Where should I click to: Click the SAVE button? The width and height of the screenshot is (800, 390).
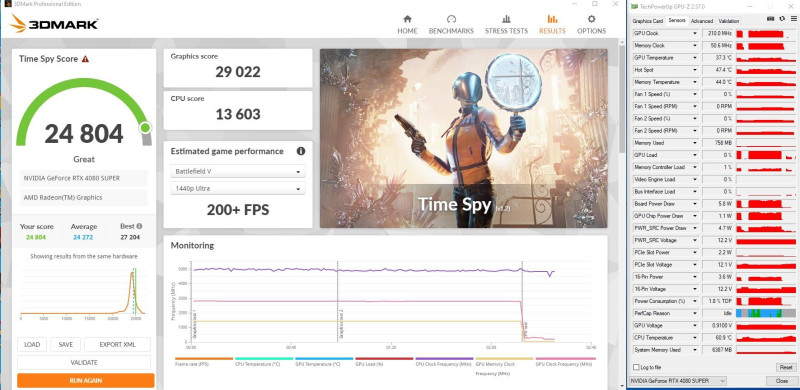pyautogui.click(x=65, y=345)
